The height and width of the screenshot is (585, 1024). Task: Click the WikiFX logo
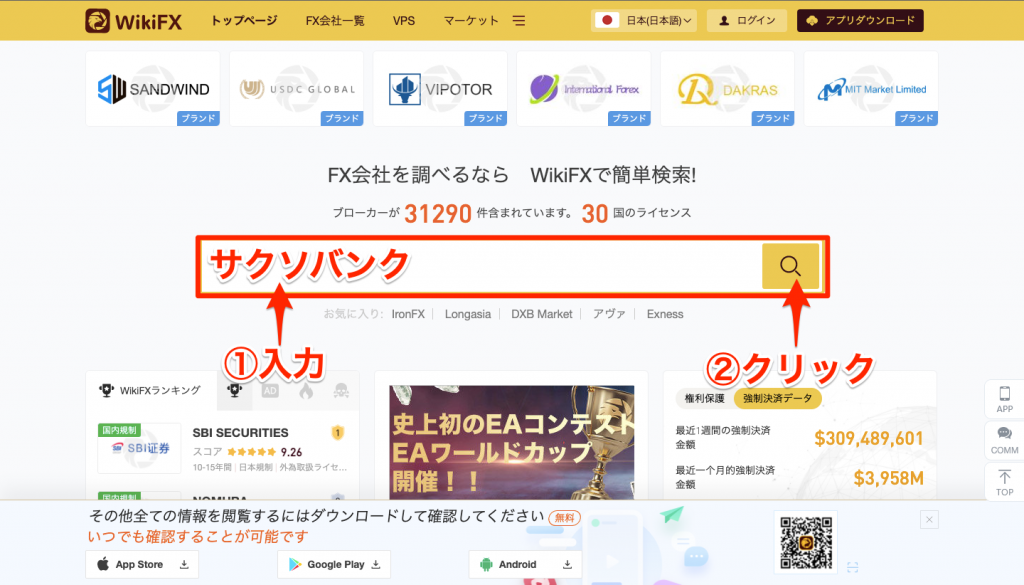[133, 21]
